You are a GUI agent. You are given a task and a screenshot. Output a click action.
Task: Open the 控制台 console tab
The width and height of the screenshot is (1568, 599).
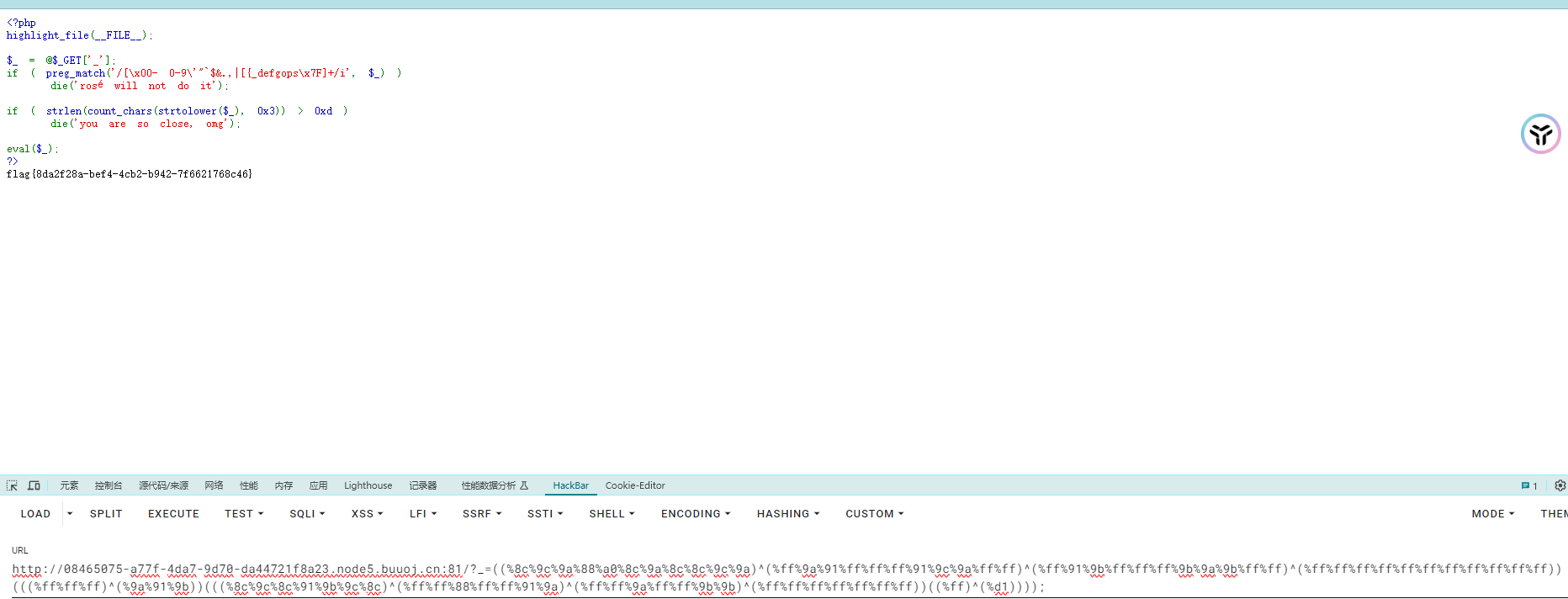pos(109,485)
